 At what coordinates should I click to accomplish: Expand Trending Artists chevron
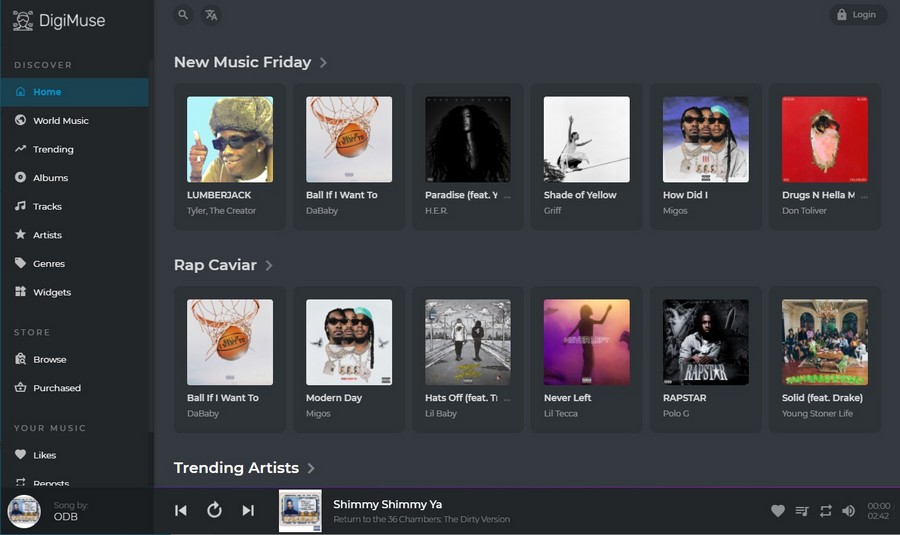(311, 468)
